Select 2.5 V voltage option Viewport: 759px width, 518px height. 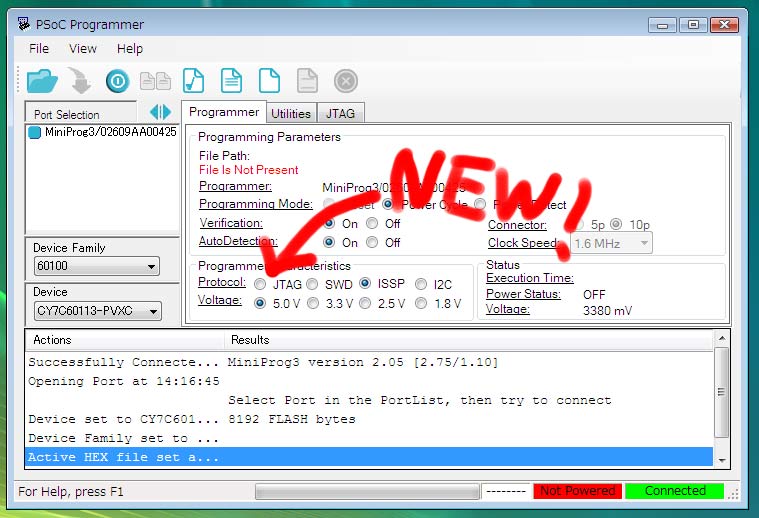[365, 304]
